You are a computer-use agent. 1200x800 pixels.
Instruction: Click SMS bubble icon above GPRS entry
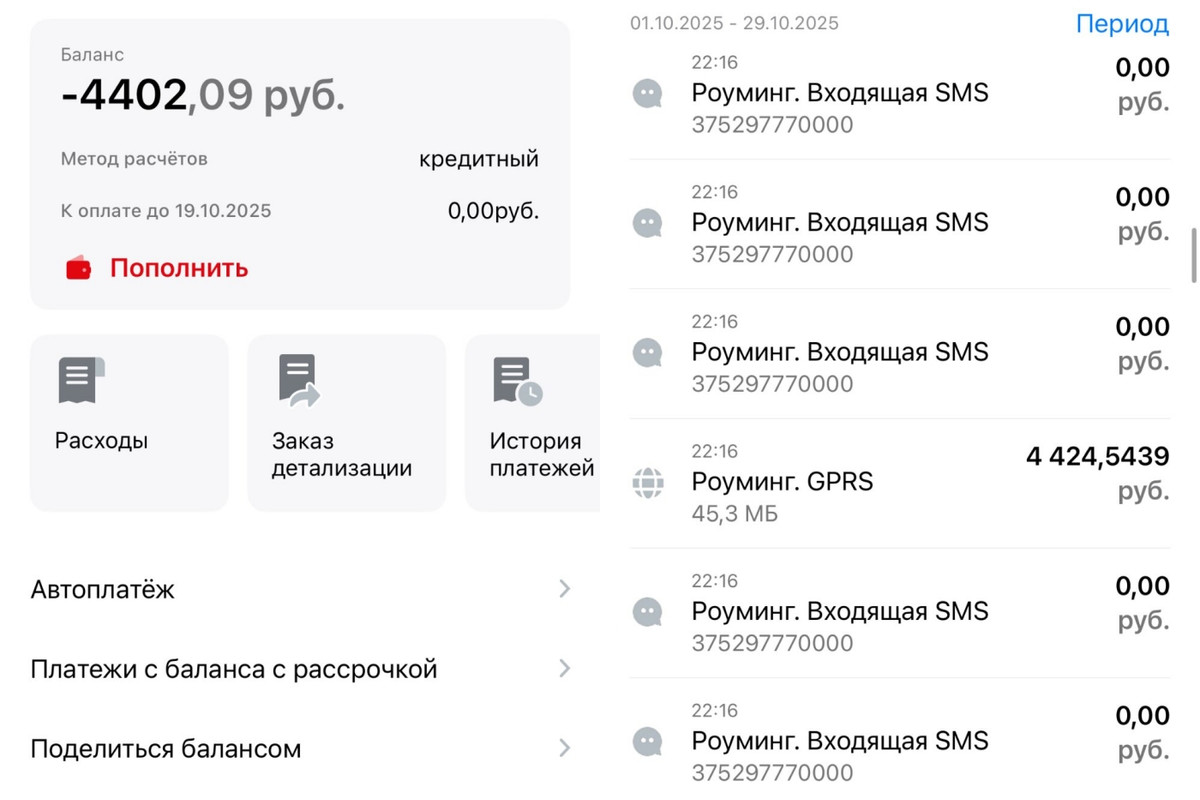coord(648,353)
